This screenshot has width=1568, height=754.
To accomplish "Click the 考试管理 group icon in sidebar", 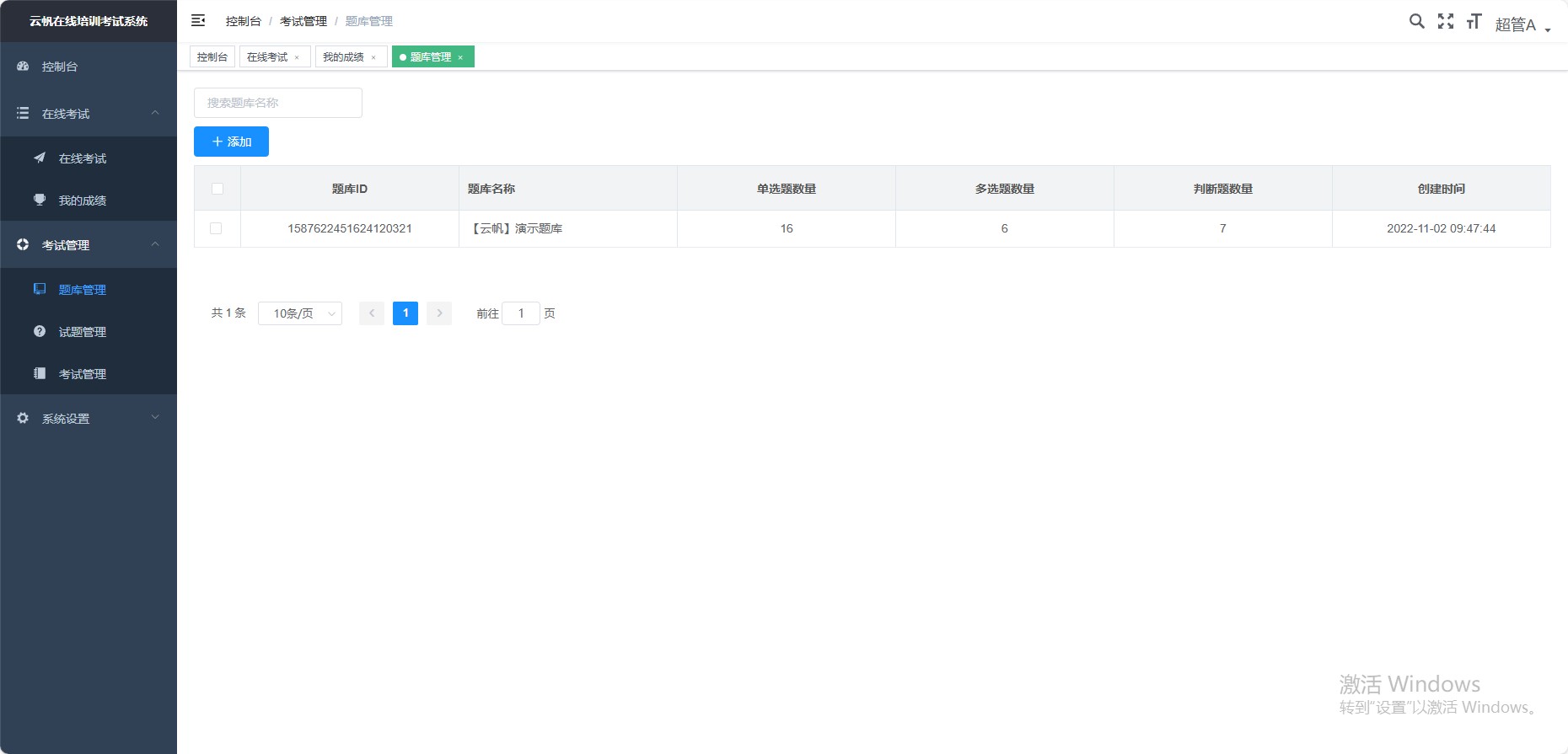I will 23,244.
